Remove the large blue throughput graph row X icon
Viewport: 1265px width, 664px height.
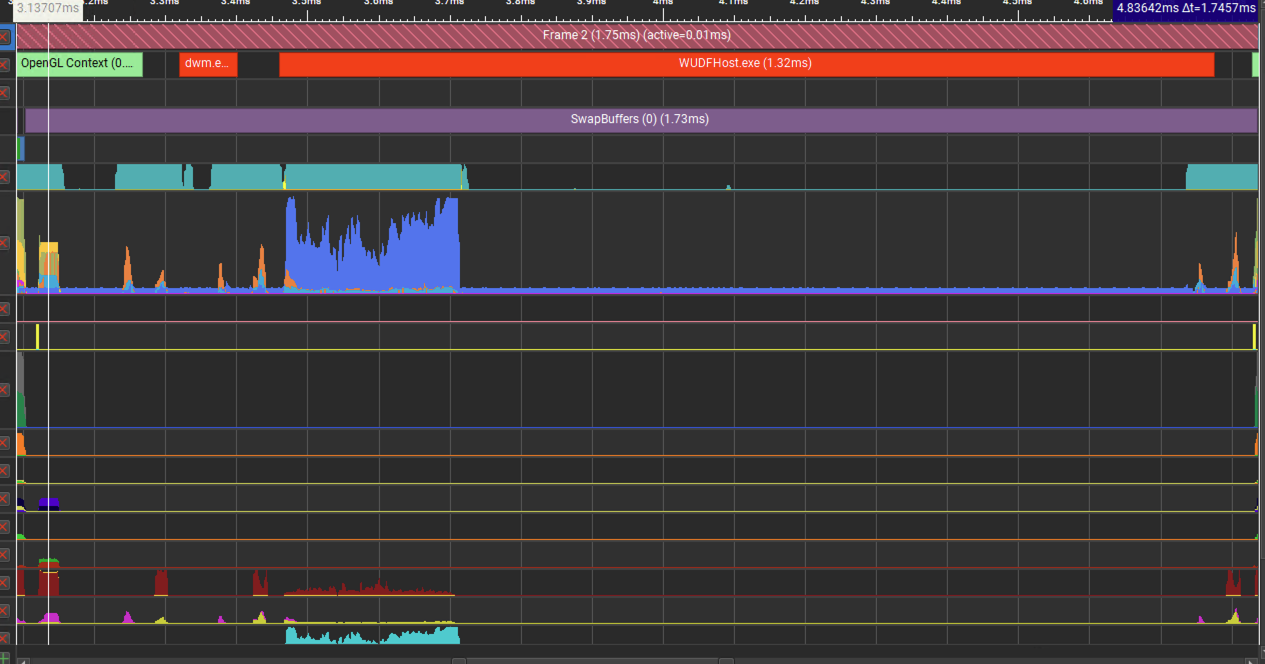pyautogui.click(x=5, y=243)
